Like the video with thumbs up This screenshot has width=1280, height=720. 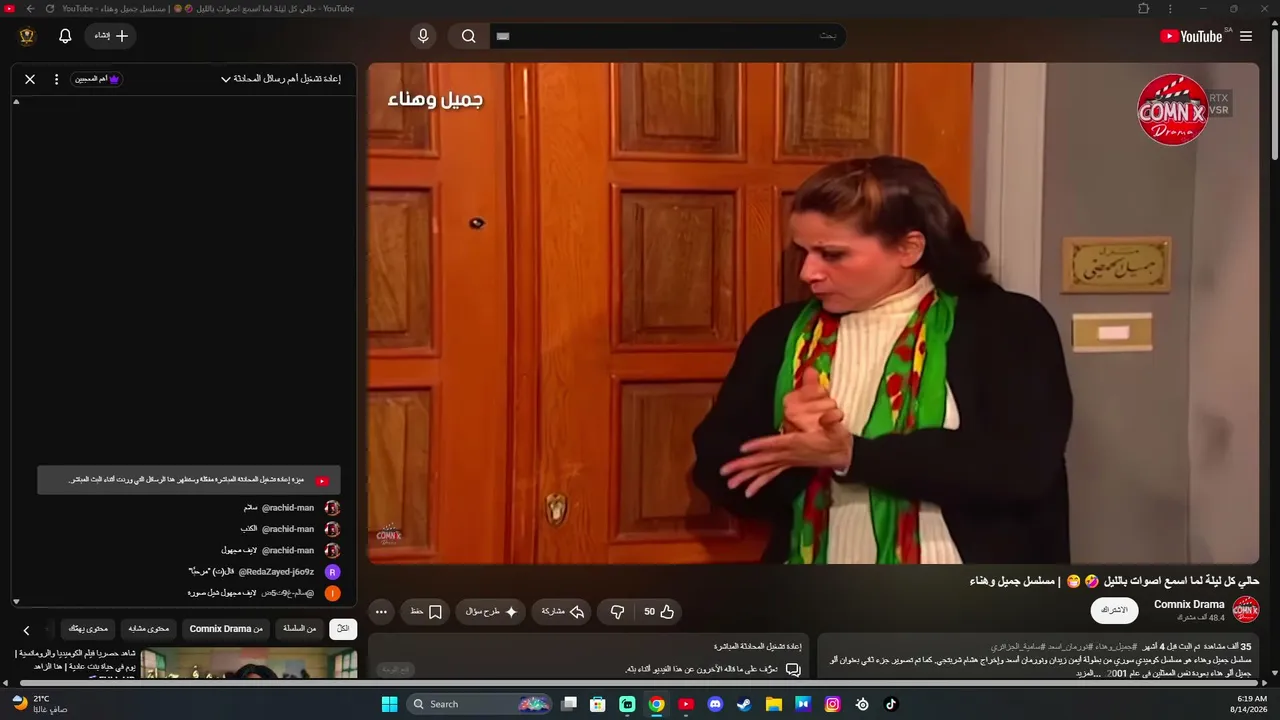click(658, 612)
